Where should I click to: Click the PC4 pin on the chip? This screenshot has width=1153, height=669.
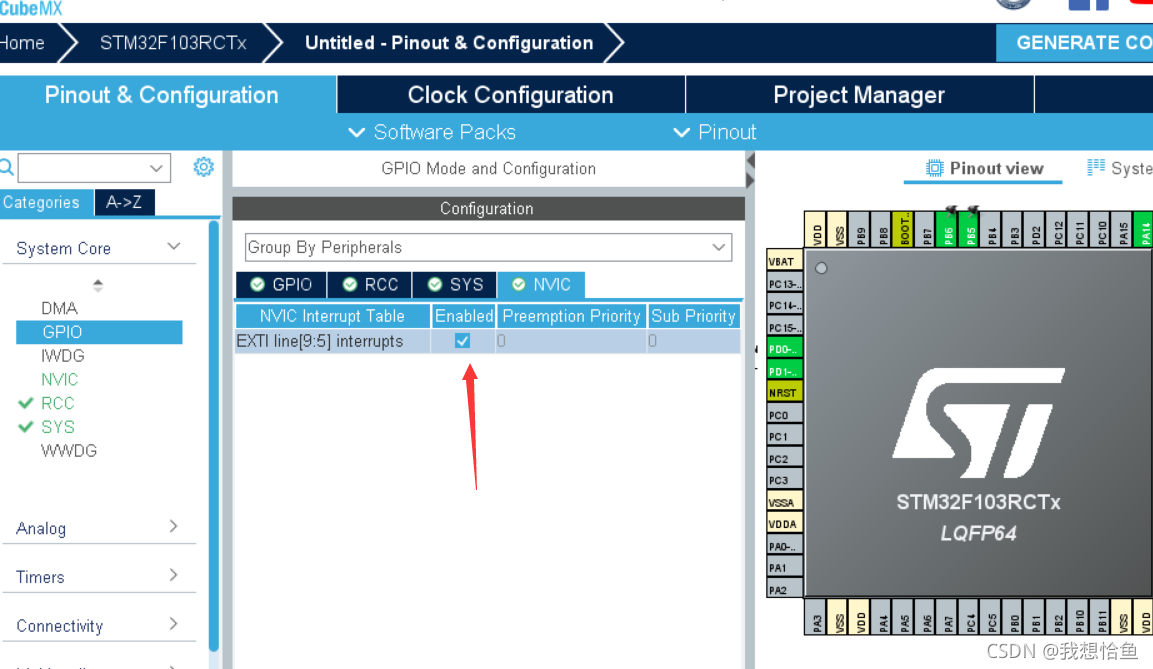(x=971, y=618)
